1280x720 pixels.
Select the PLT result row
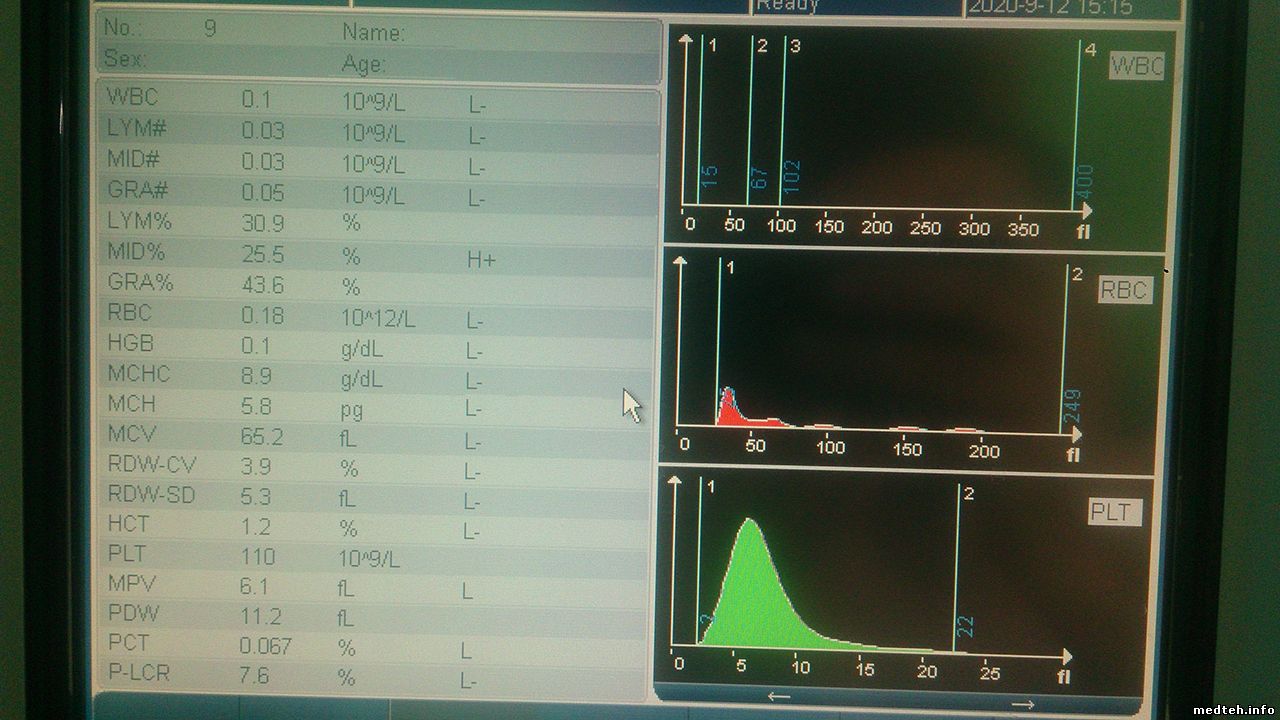[380, 556]
